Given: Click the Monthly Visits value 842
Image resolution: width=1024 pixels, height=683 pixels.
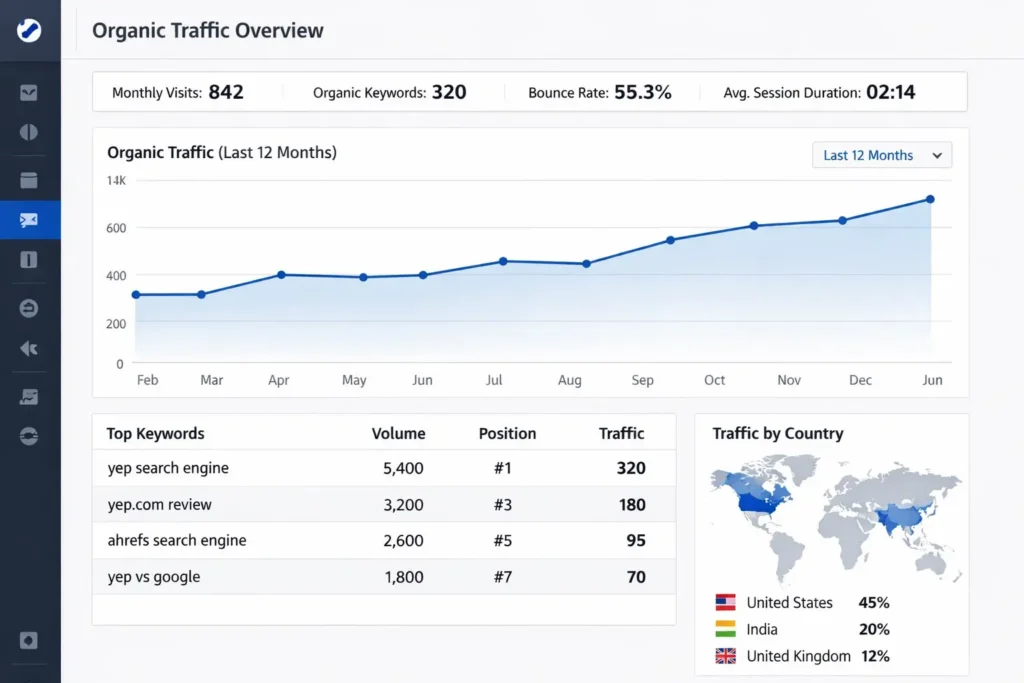Looking at the screenshot, I should [226, 92].
